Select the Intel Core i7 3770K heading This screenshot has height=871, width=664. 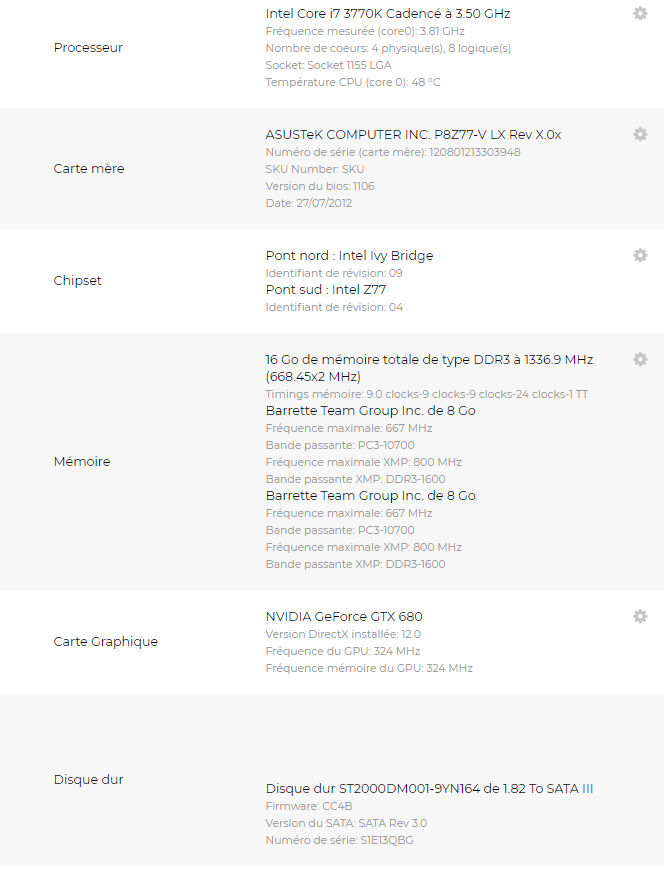[x=388, y=14]
